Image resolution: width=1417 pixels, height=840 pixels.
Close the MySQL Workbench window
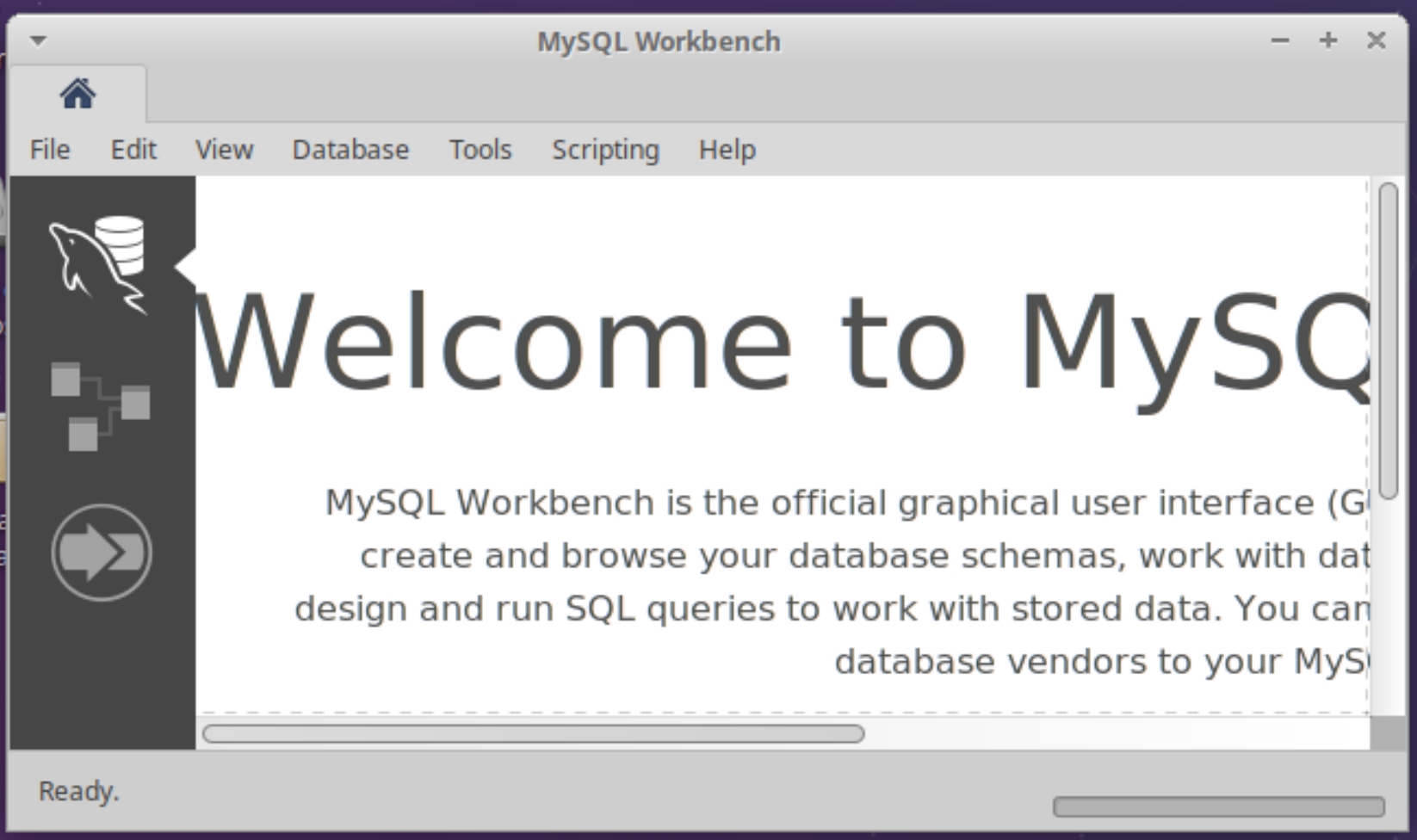1376,40
